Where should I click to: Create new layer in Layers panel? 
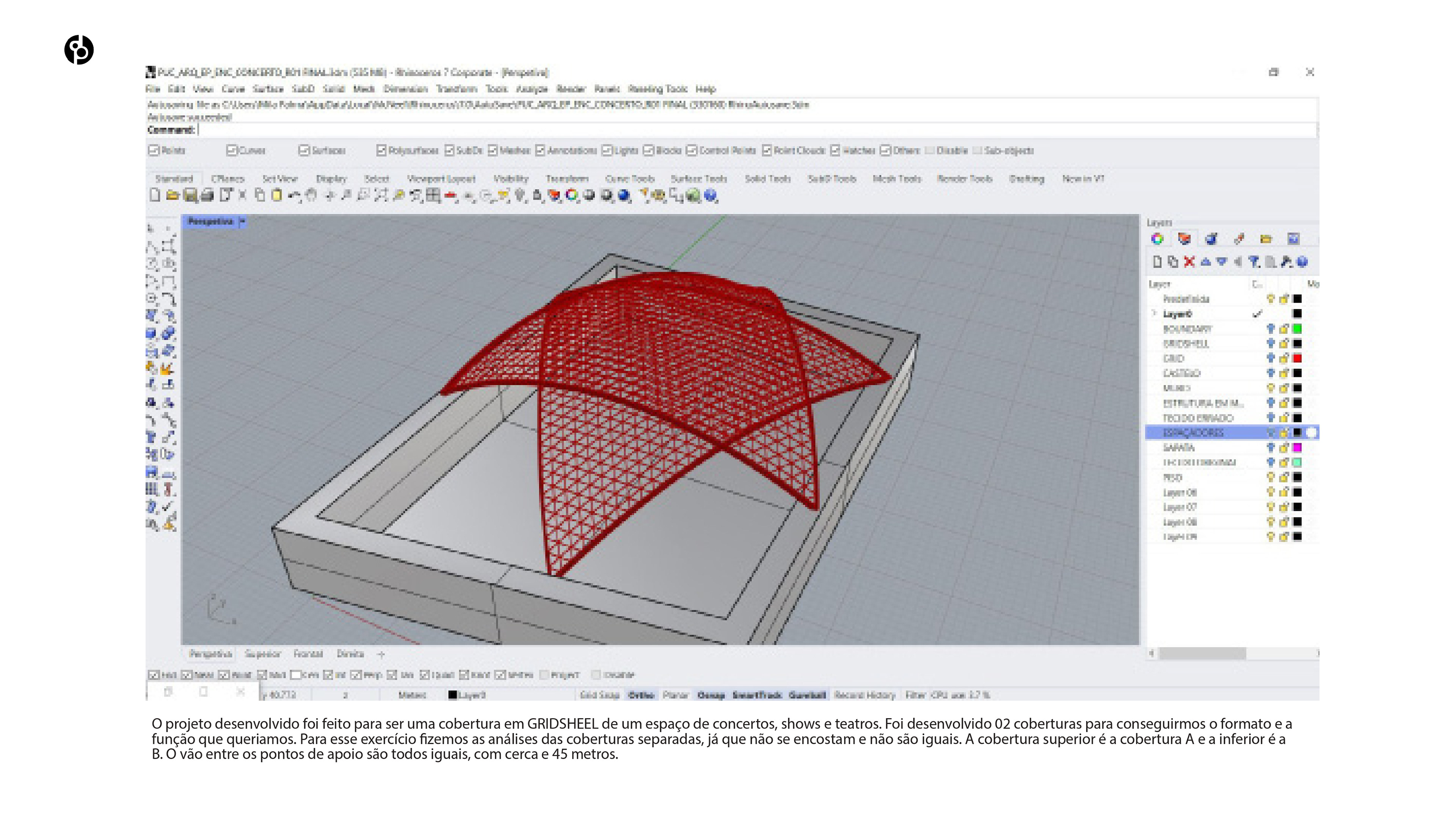click(x=1157, y=262)
